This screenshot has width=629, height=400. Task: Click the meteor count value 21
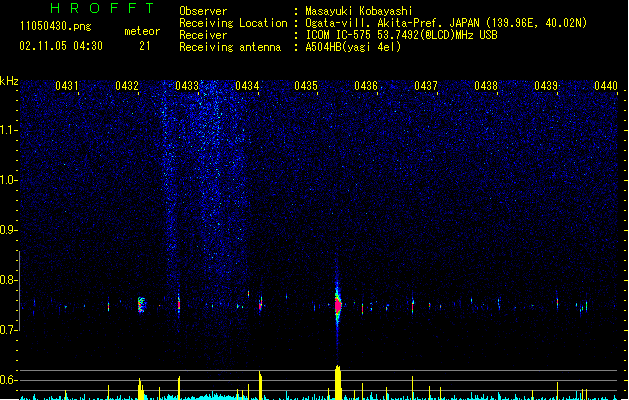(145, 46)
